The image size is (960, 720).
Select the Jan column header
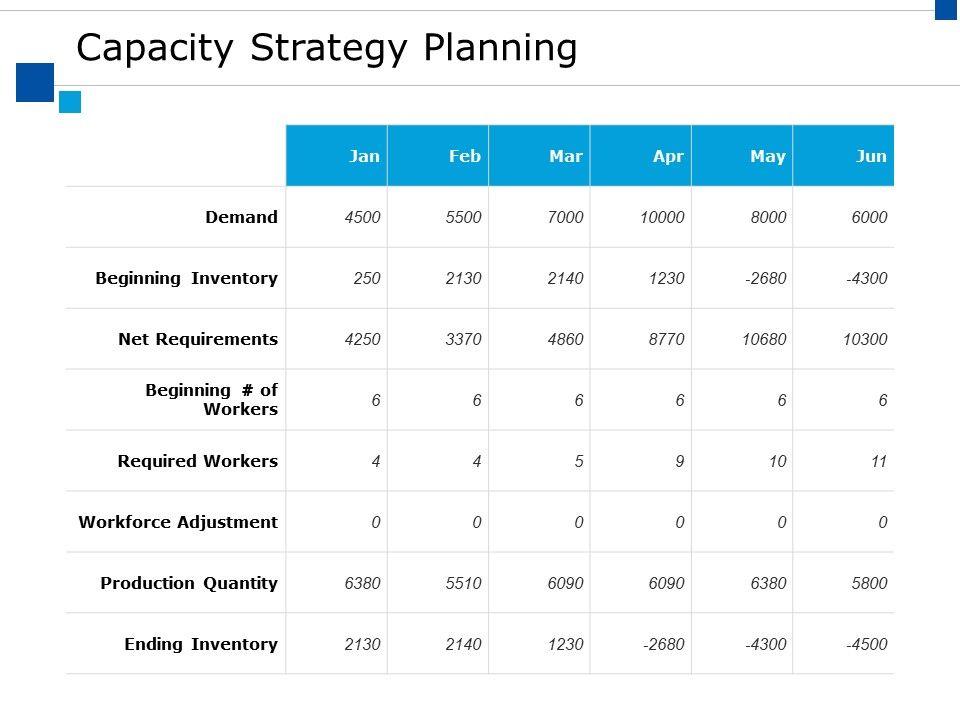pos(364,156)
